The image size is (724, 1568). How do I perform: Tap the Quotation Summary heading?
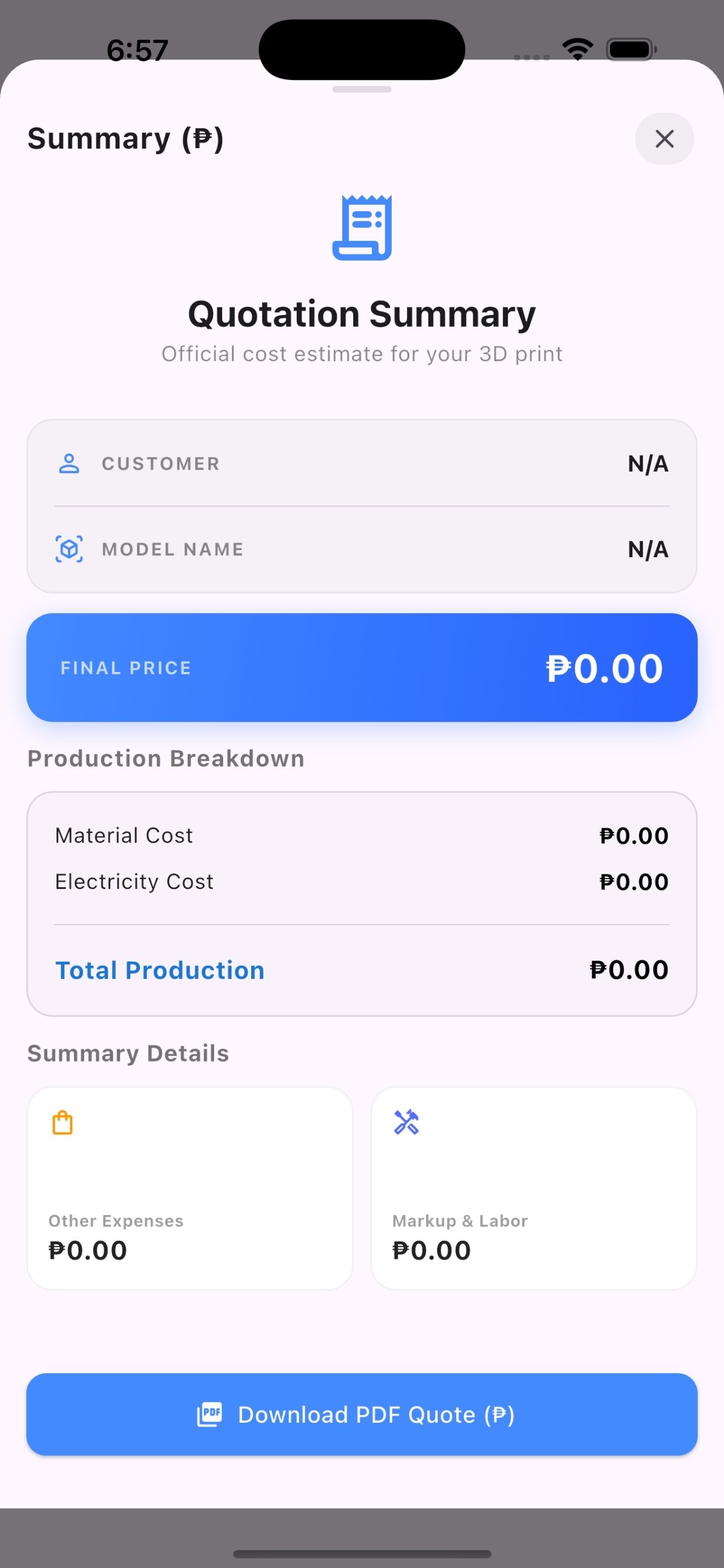click(362, 314)
